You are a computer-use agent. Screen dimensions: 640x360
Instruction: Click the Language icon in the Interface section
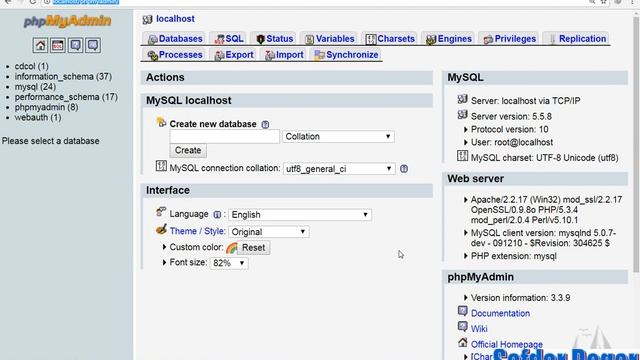pos(161,212)
